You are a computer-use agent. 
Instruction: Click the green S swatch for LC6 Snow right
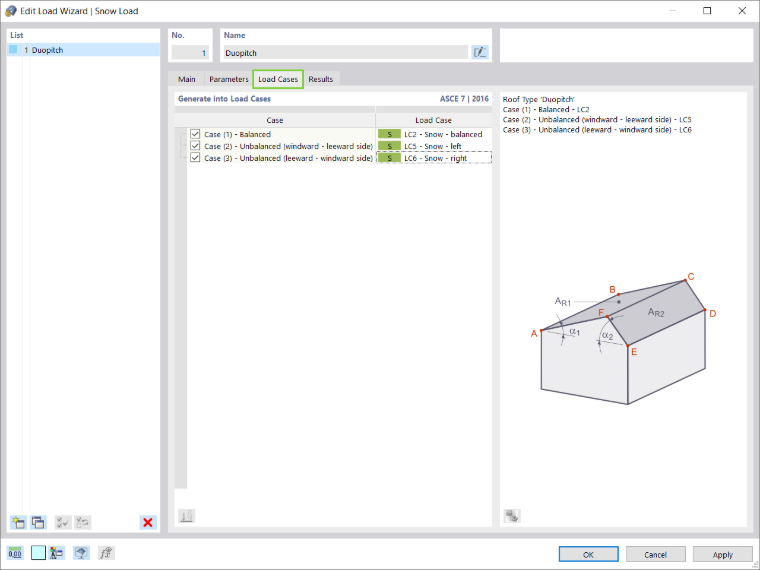tap(389, 158)
